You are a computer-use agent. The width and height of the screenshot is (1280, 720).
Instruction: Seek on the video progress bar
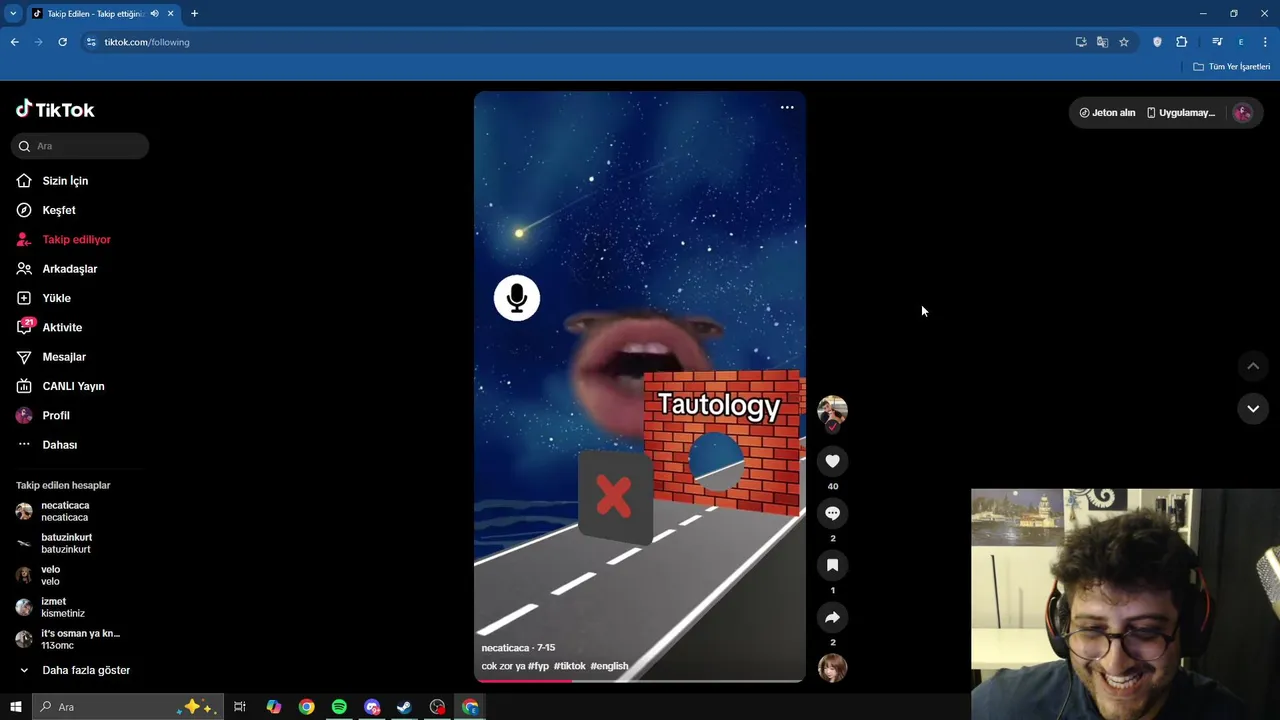[x=640, y=680]
